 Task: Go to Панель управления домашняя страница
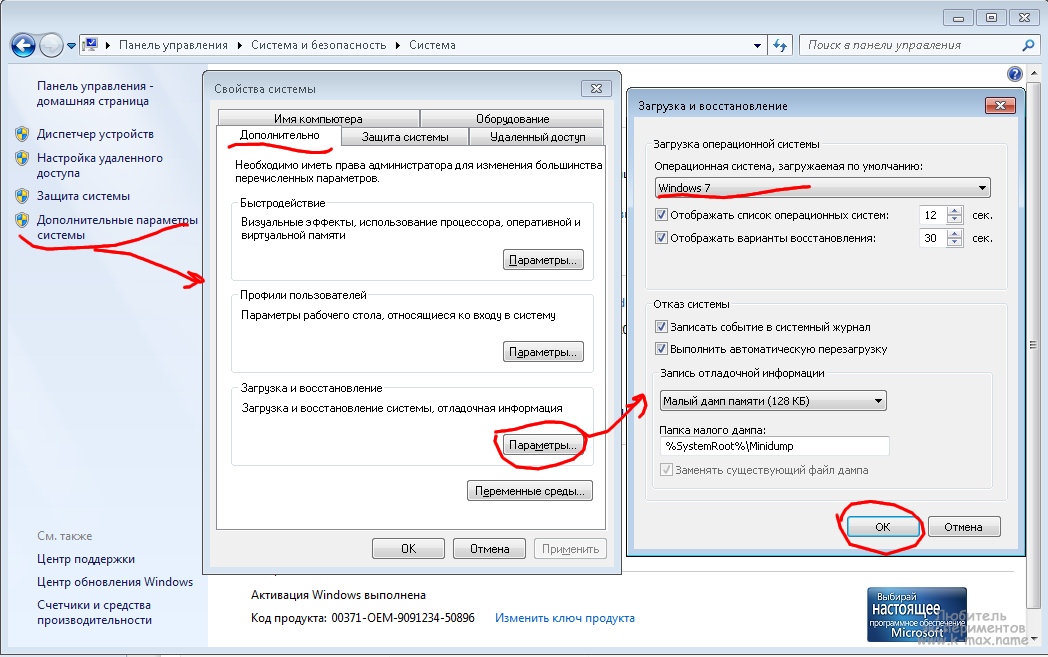[95, 93]
